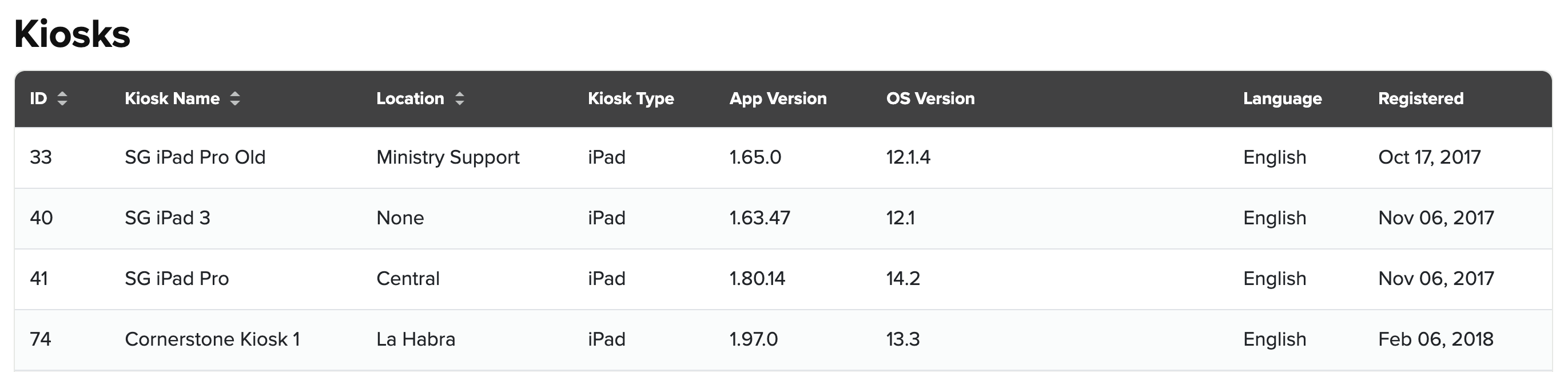Click kiosk ID 33

41,158
